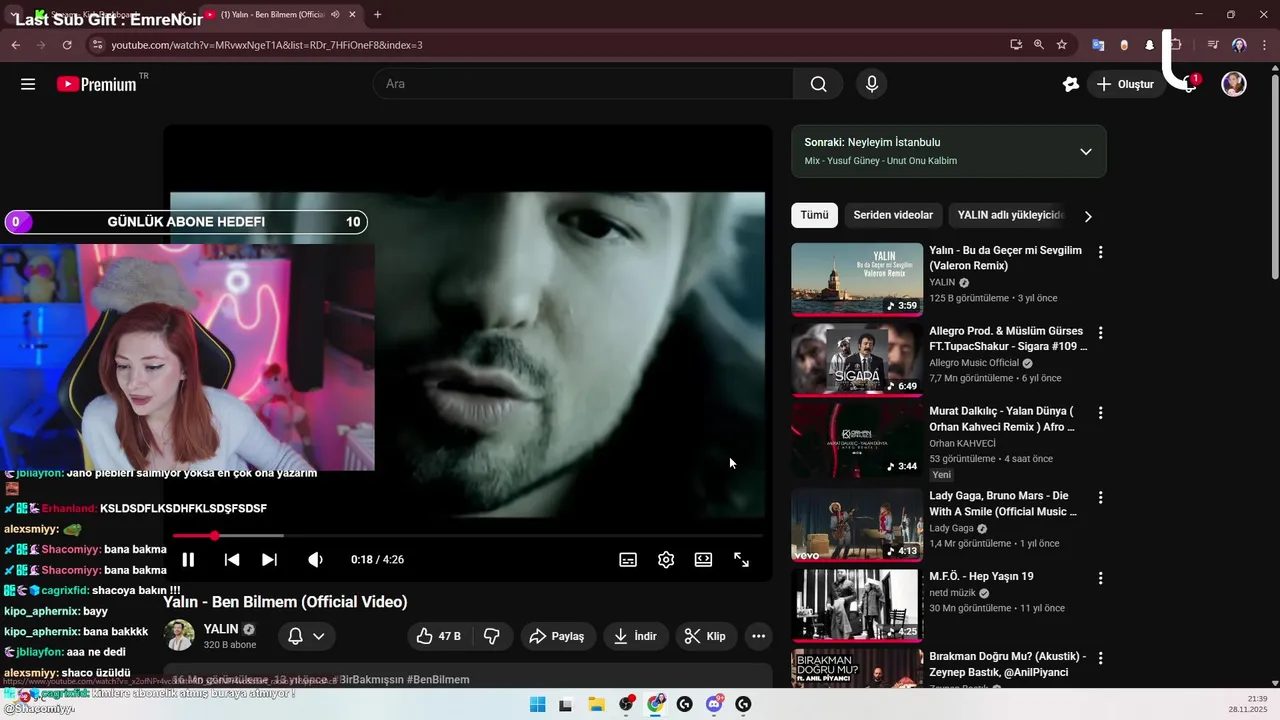This screenshot has width=1280, height=720.
Task: Select the Seriden videolar chip
Action: pos(893,215)
